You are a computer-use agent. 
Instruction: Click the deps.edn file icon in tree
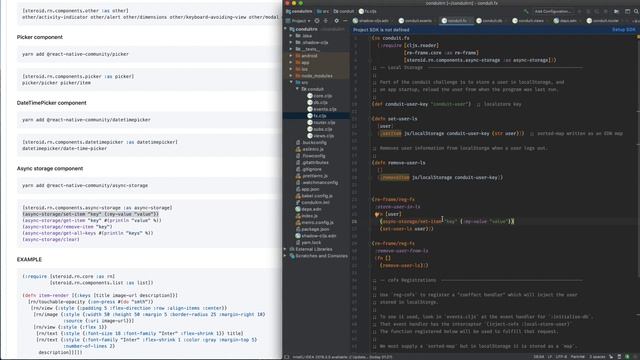tap(298, 209)
